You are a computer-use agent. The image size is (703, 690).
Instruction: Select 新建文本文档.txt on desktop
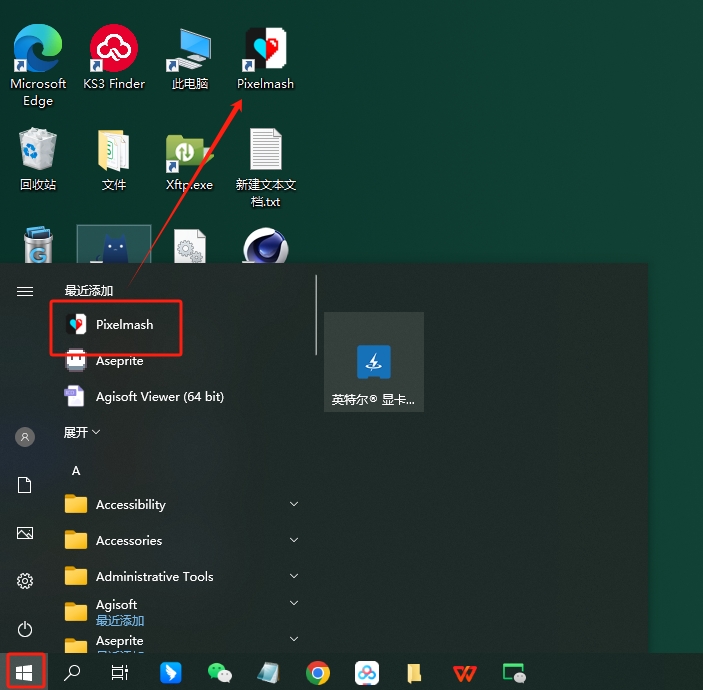pyautogui.click(x=266, y=168)
